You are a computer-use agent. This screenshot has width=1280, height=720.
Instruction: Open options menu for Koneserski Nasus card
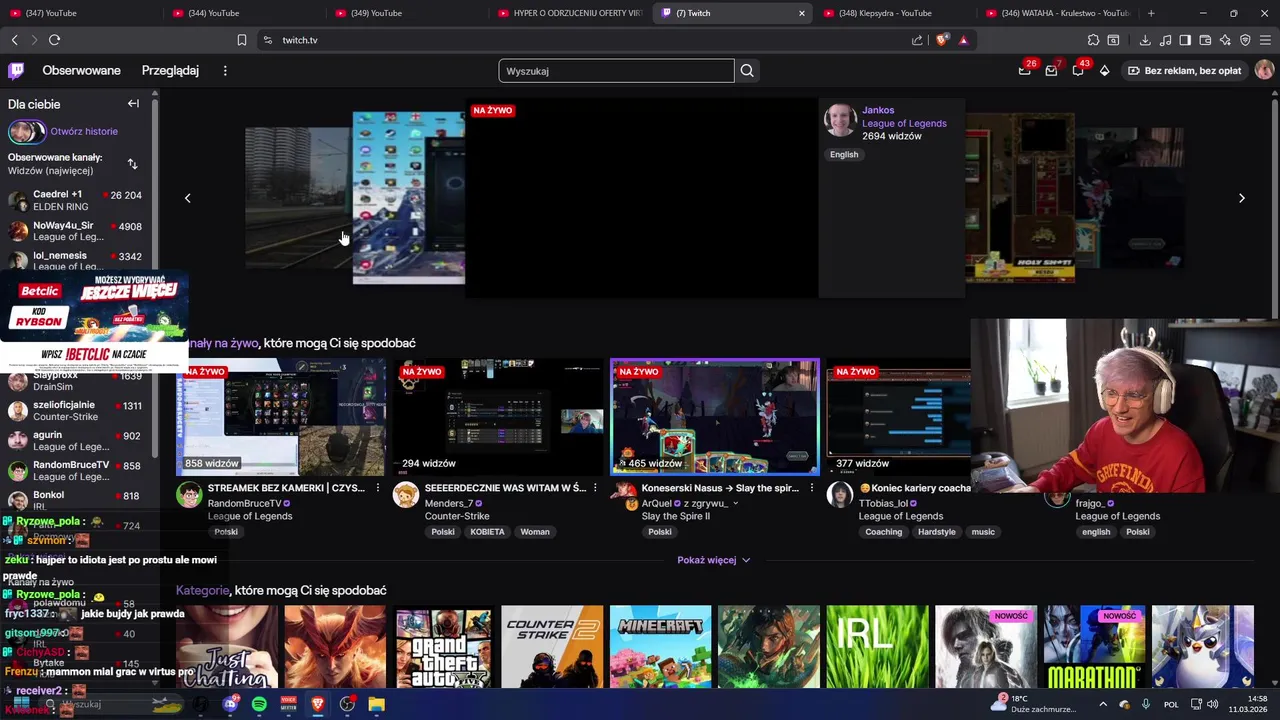click(x=811, y=488)
